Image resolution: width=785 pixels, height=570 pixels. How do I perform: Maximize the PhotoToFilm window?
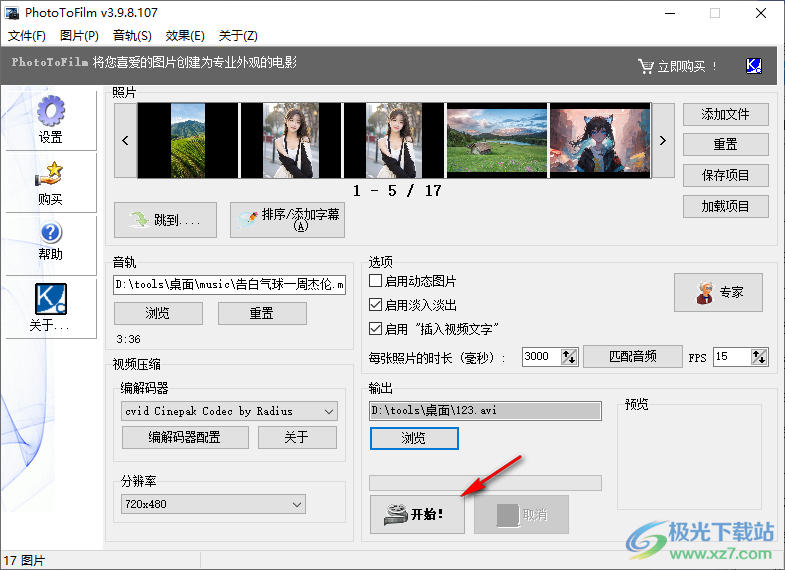point(715,13)
